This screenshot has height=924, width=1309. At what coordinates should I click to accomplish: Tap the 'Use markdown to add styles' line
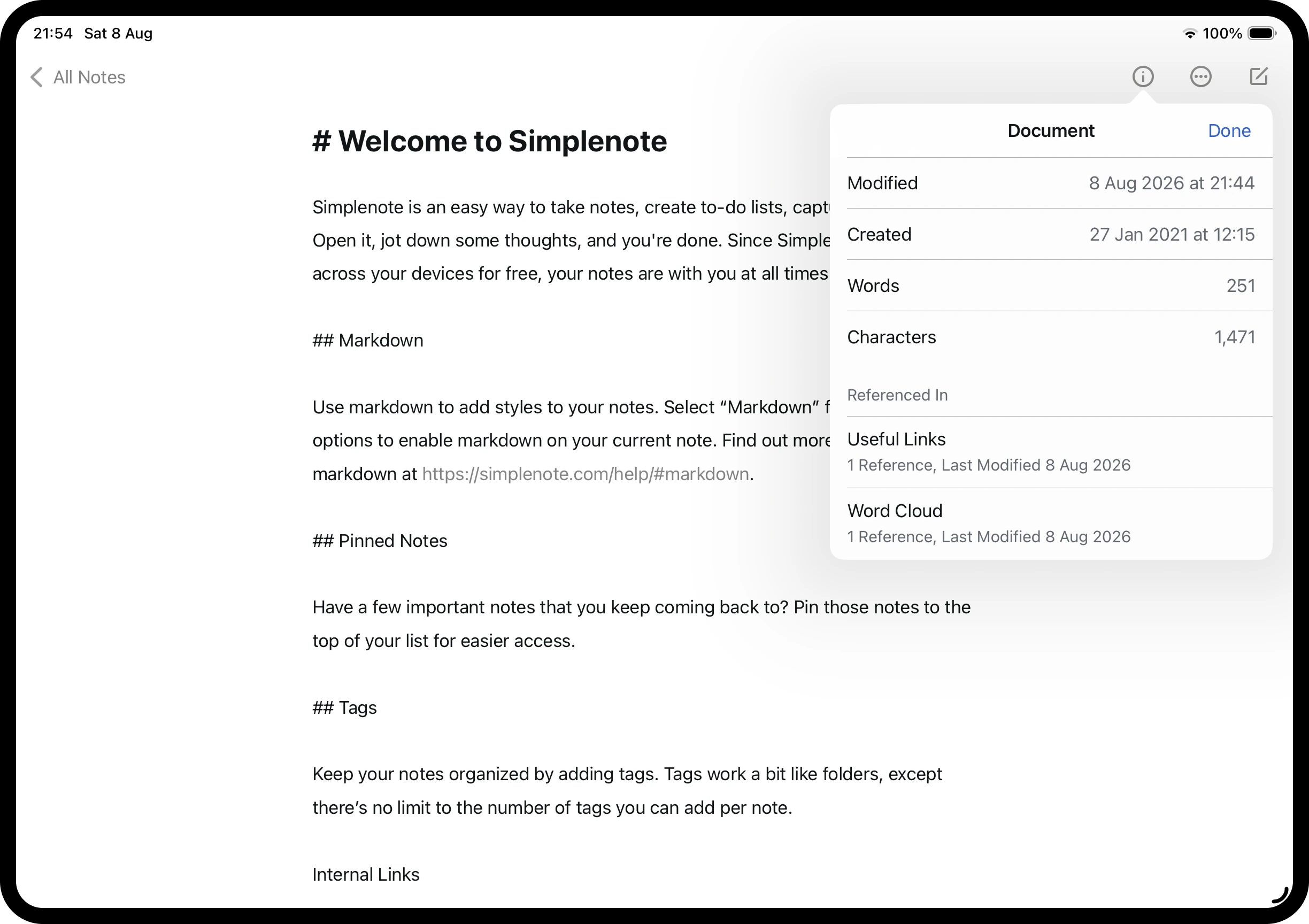(570, 407)
